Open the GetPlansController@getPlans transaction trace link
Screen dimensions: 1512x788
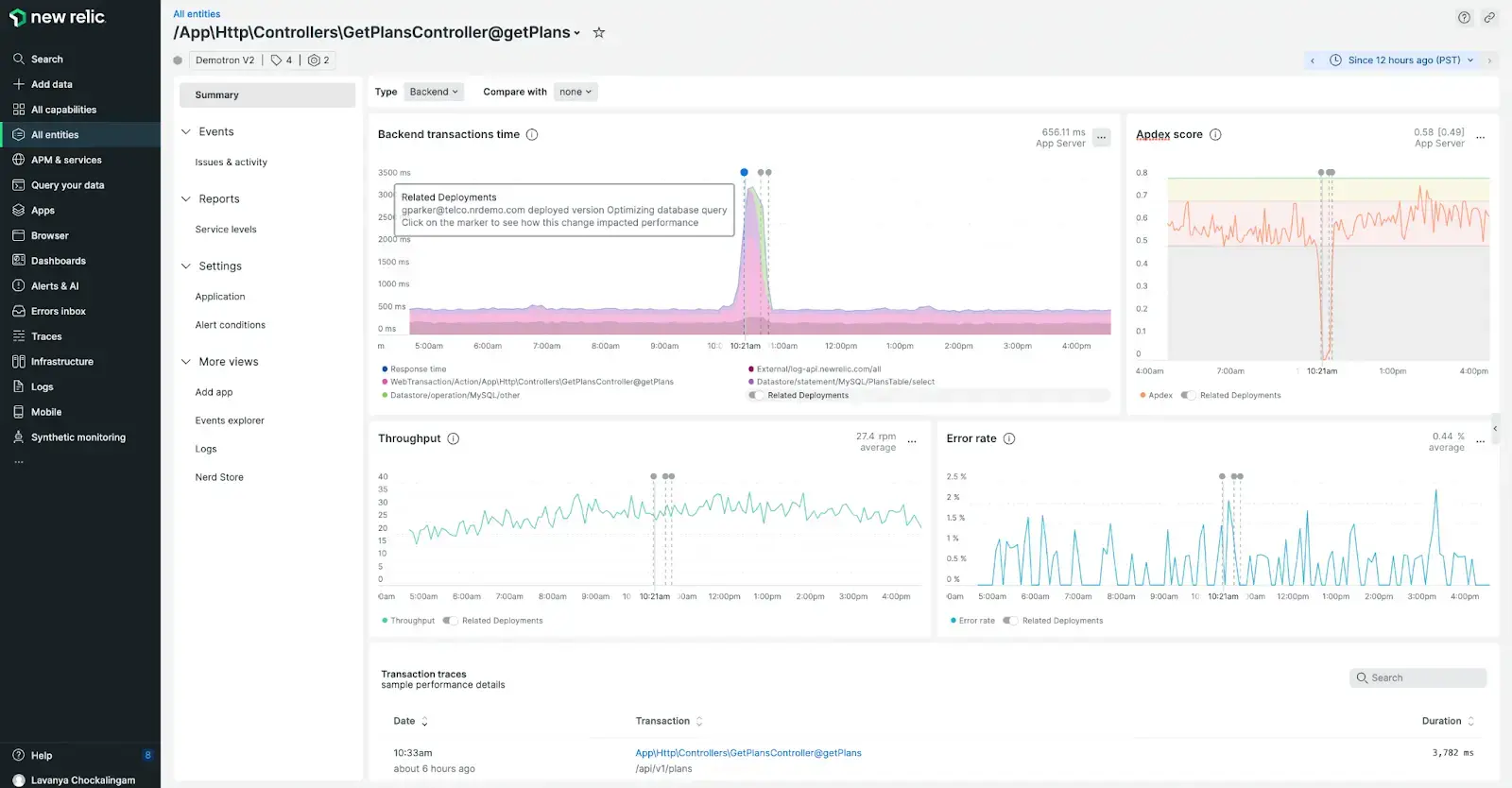pos(747,753)
